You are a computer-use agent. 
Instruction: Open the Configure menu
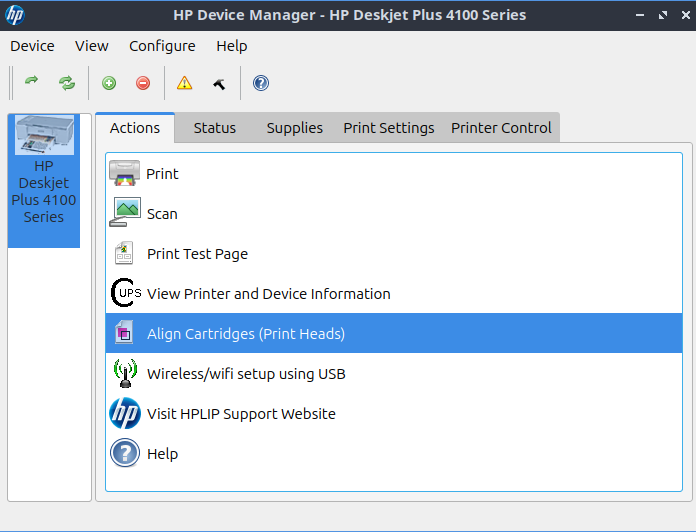tap(162, 46)
